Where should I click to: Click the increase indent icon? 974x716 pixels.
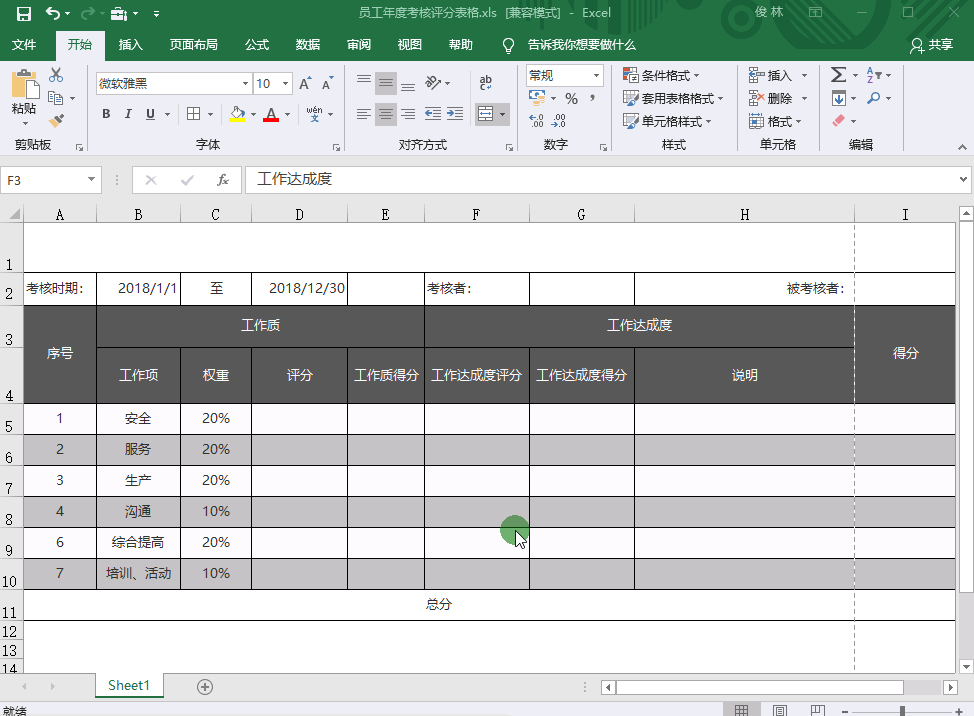(x=459, y=115)
